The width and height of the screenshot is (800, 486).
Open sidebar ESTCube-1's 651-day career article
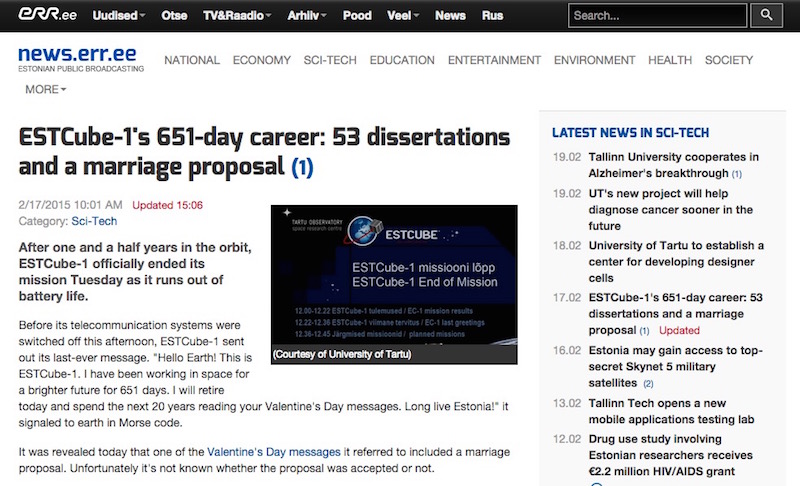click(x=676, y=314)
